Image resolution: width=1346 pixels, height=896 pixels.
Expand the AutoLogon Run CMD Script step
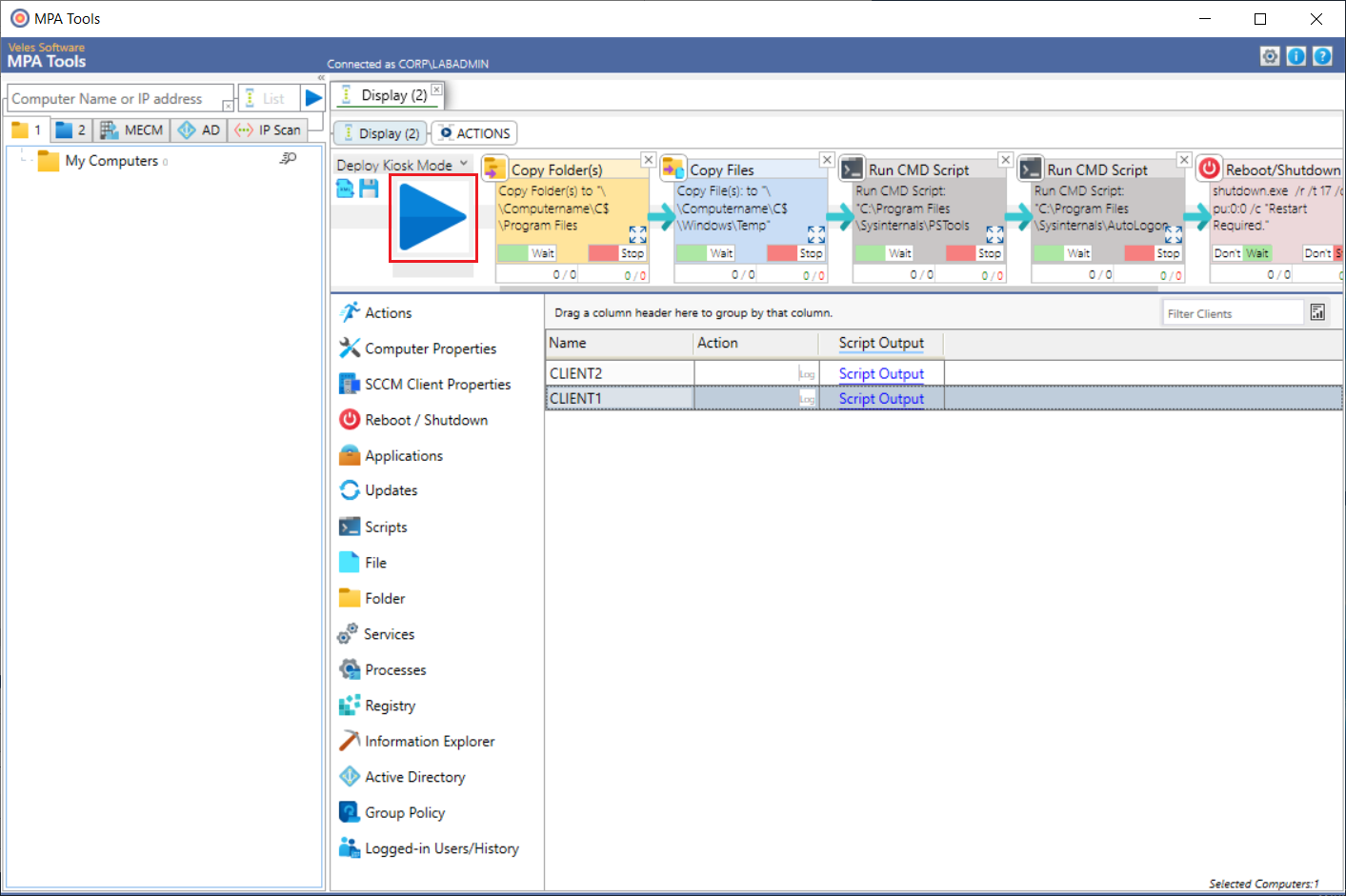coord(1174,234)
